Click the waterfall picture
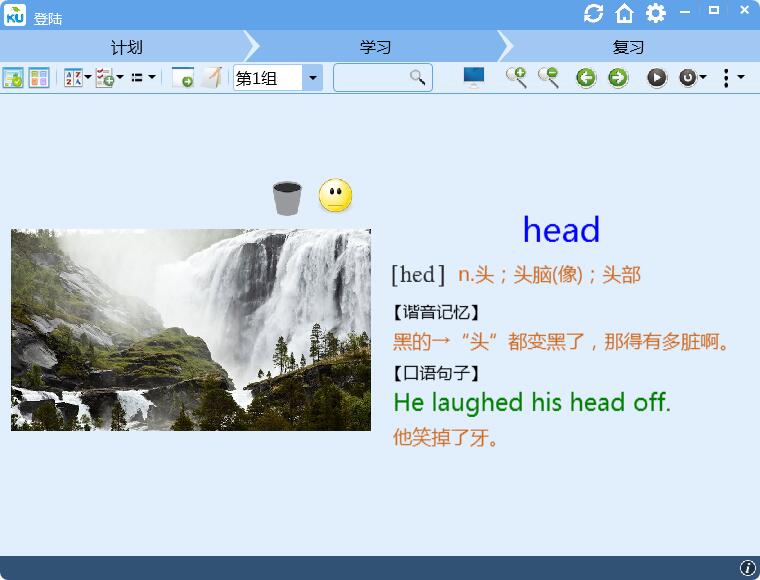The width and height of the screenshot is (760, 580). tap(191, 330)
